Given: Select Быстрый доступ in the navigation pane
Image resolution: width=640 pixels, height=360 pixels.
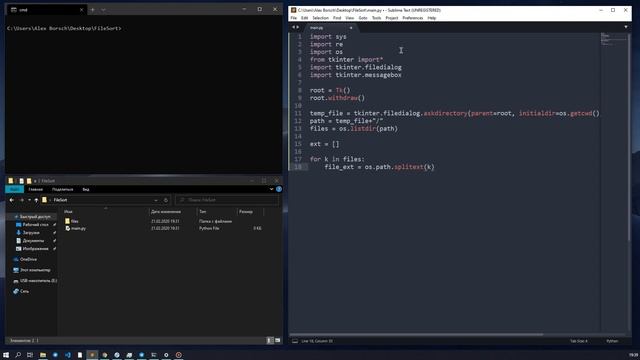Looking at the screenshot, I should pos(32,217).
